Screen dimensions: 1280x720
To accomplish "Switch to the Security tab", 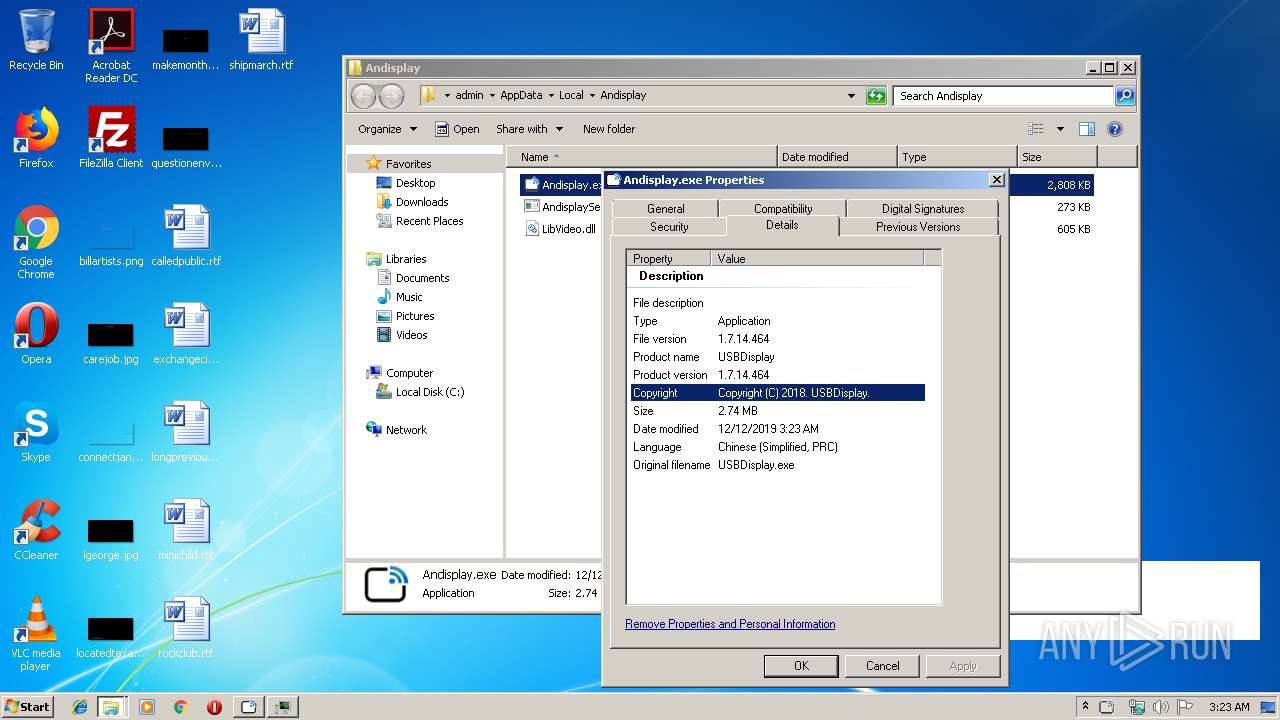I will coord(669,227).
